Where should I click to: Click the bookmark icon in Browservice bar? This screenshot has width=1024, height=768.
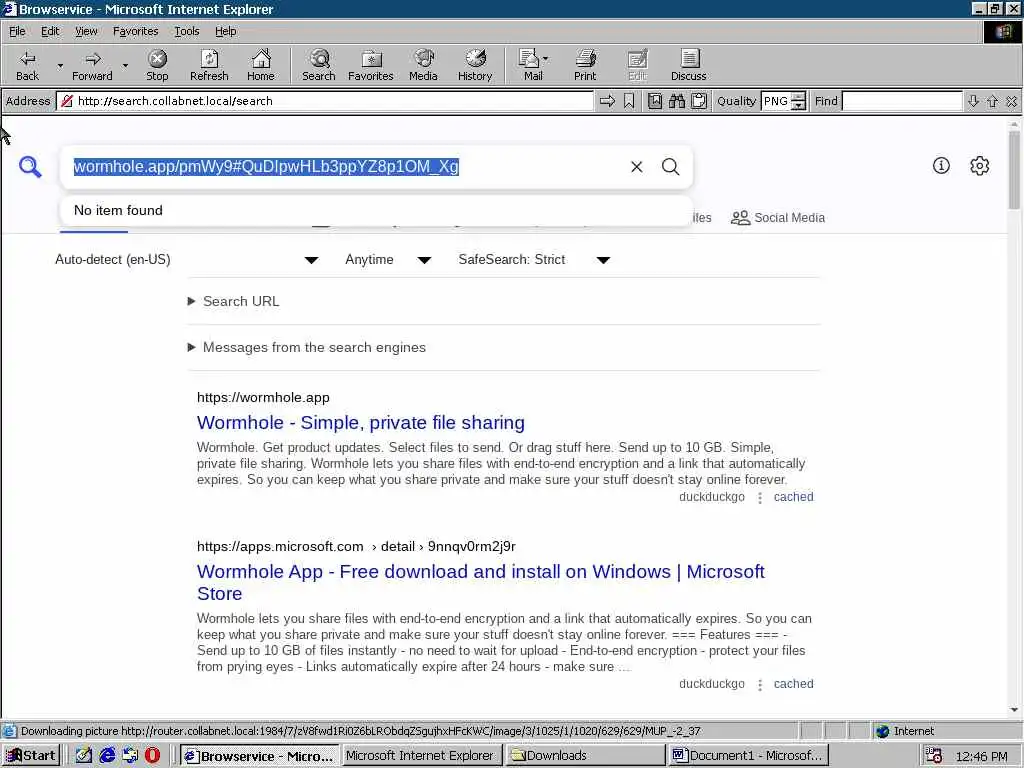[629, 101]
